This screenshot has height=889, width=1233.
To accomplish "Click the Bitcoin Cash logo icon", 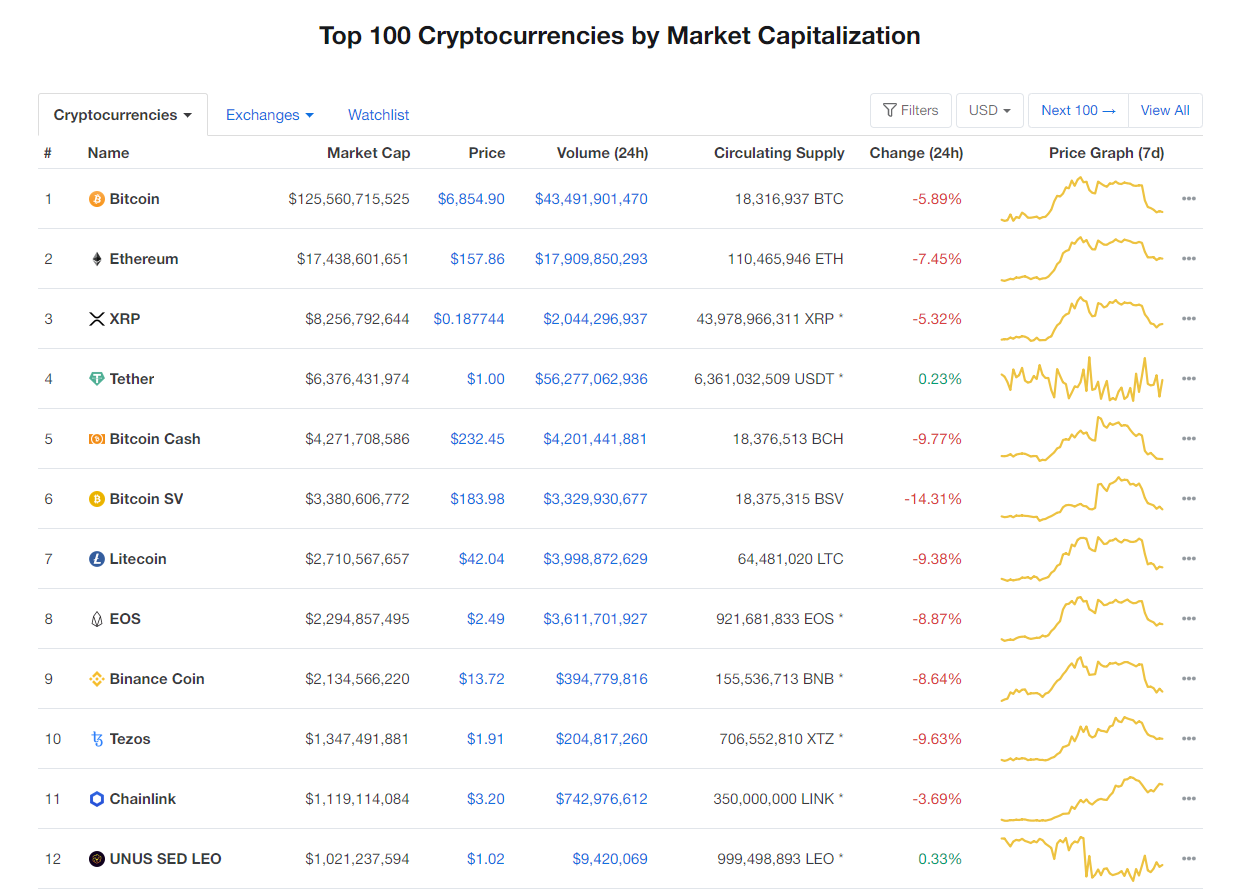I will coord(97,439).
